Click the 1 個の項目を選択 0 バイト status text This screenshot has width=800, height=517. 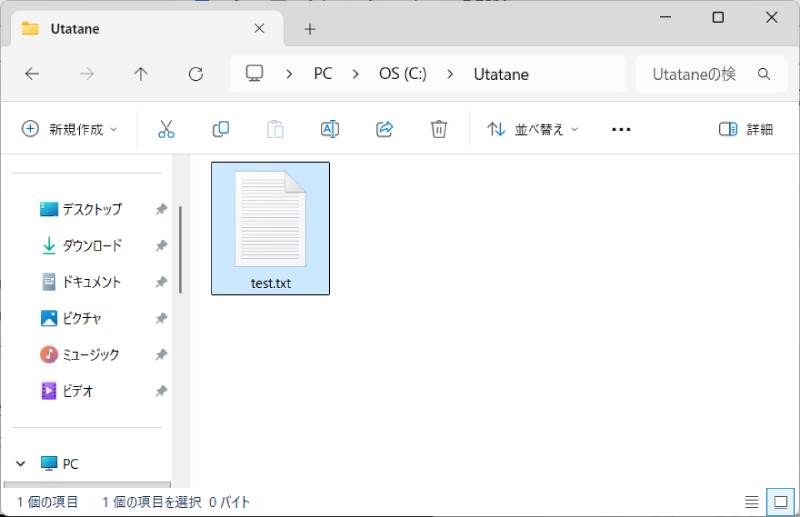(176, 502)
